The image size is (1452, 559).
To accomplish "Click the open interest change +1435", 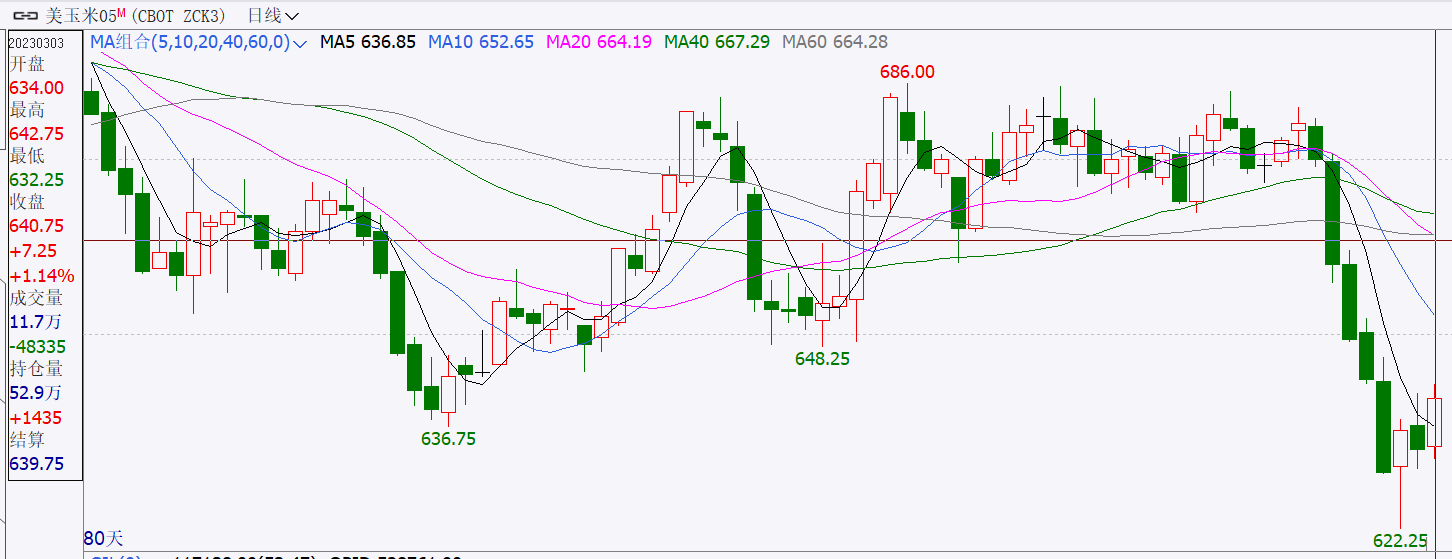I will [36, 417].
